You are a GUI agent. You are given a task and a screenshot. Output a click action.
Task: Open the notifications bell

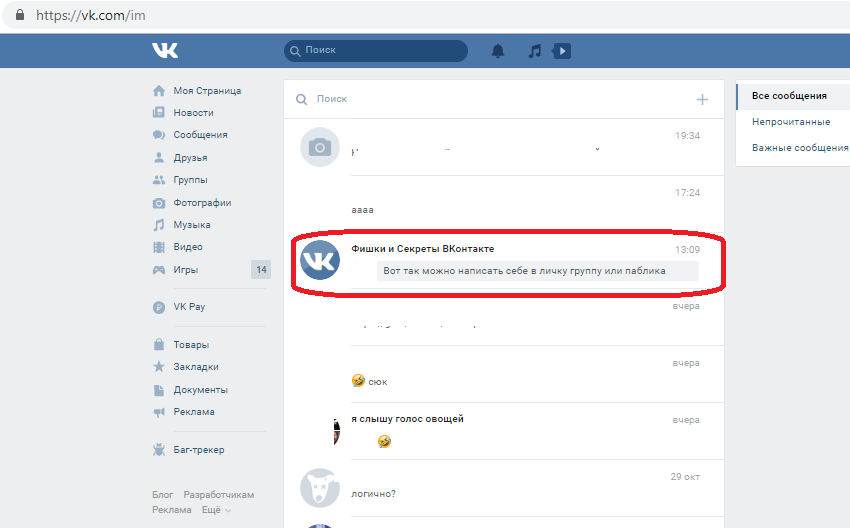tap(498, 51)
